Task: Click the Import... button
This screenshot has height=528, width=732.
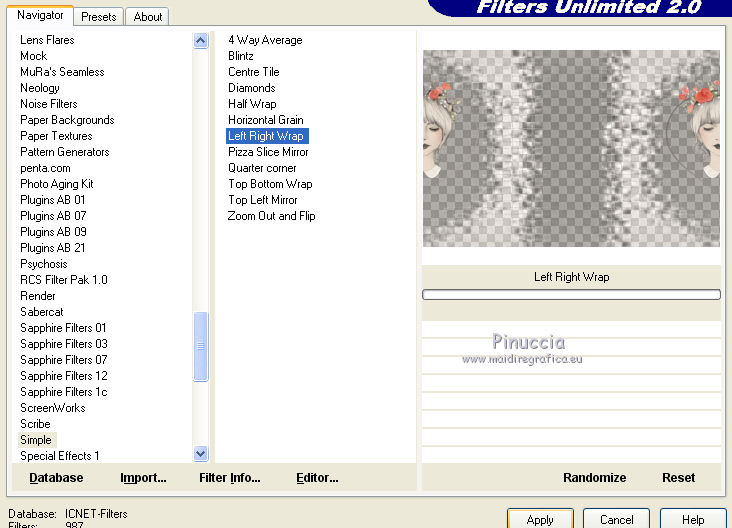Action: 143,478
